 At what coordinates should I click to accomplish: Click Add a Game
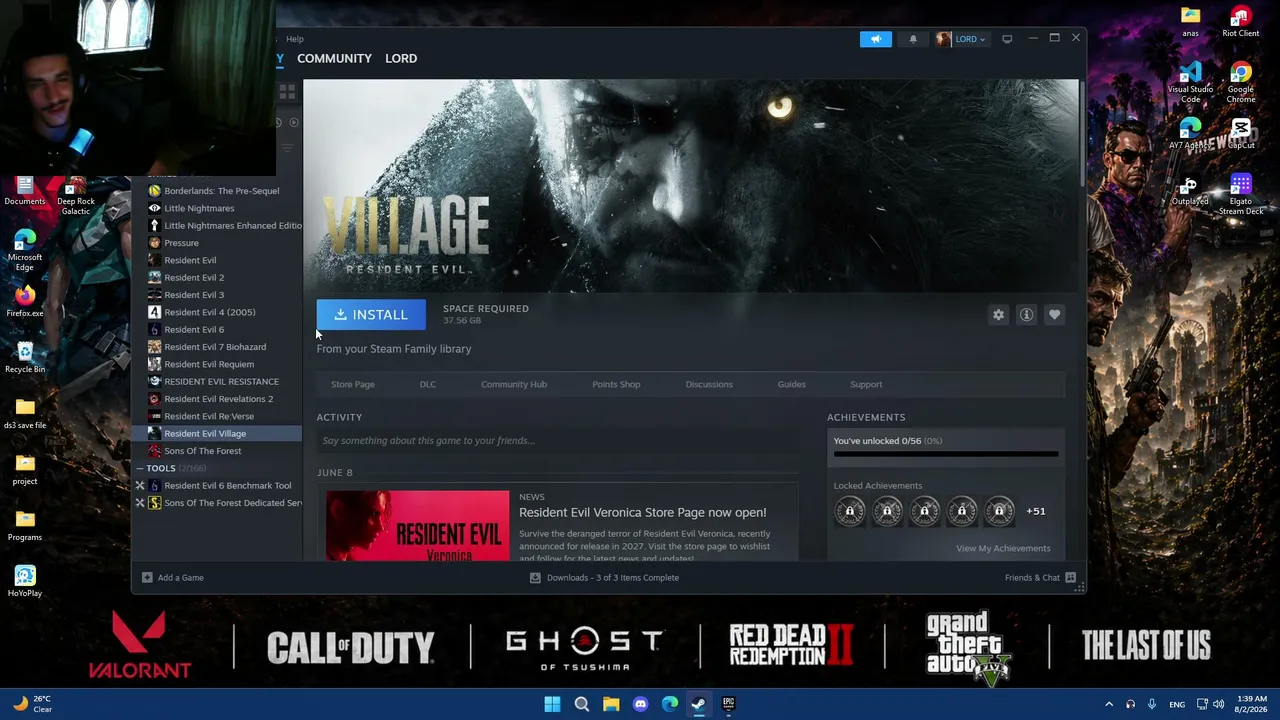pos(173,578)
